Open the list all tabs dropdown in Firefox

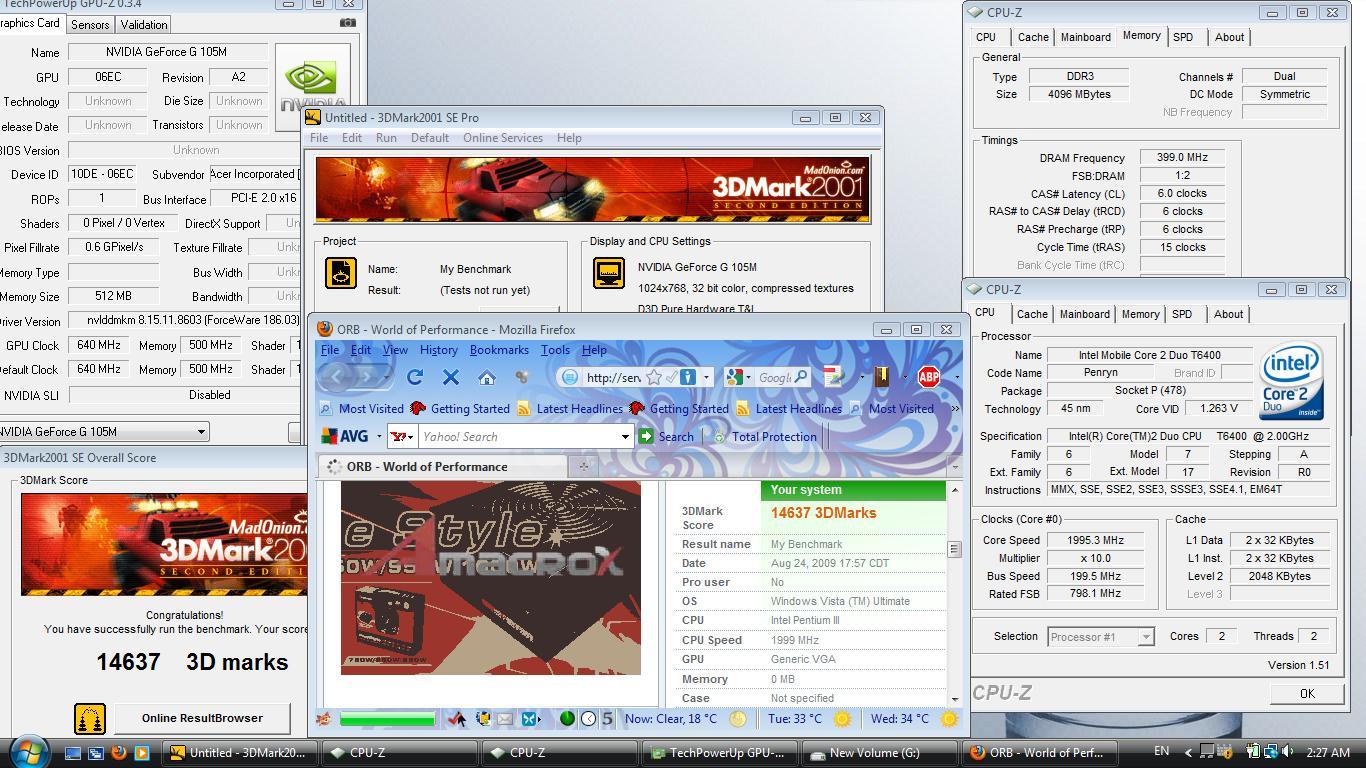[953, 466]
